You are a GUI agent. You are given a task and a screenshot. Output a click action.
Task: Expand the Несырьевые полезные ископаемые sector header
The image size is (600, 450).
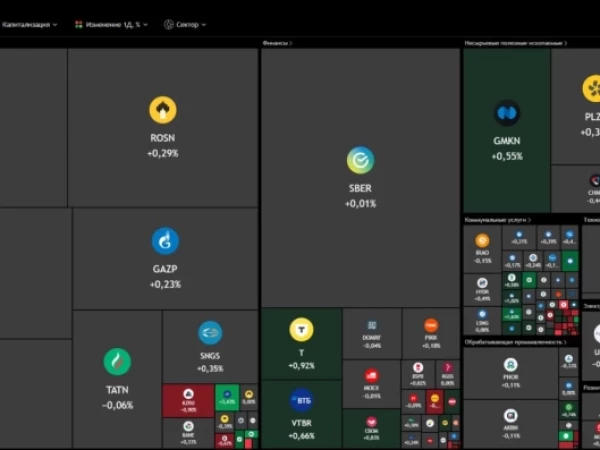[x=516, y=43]
